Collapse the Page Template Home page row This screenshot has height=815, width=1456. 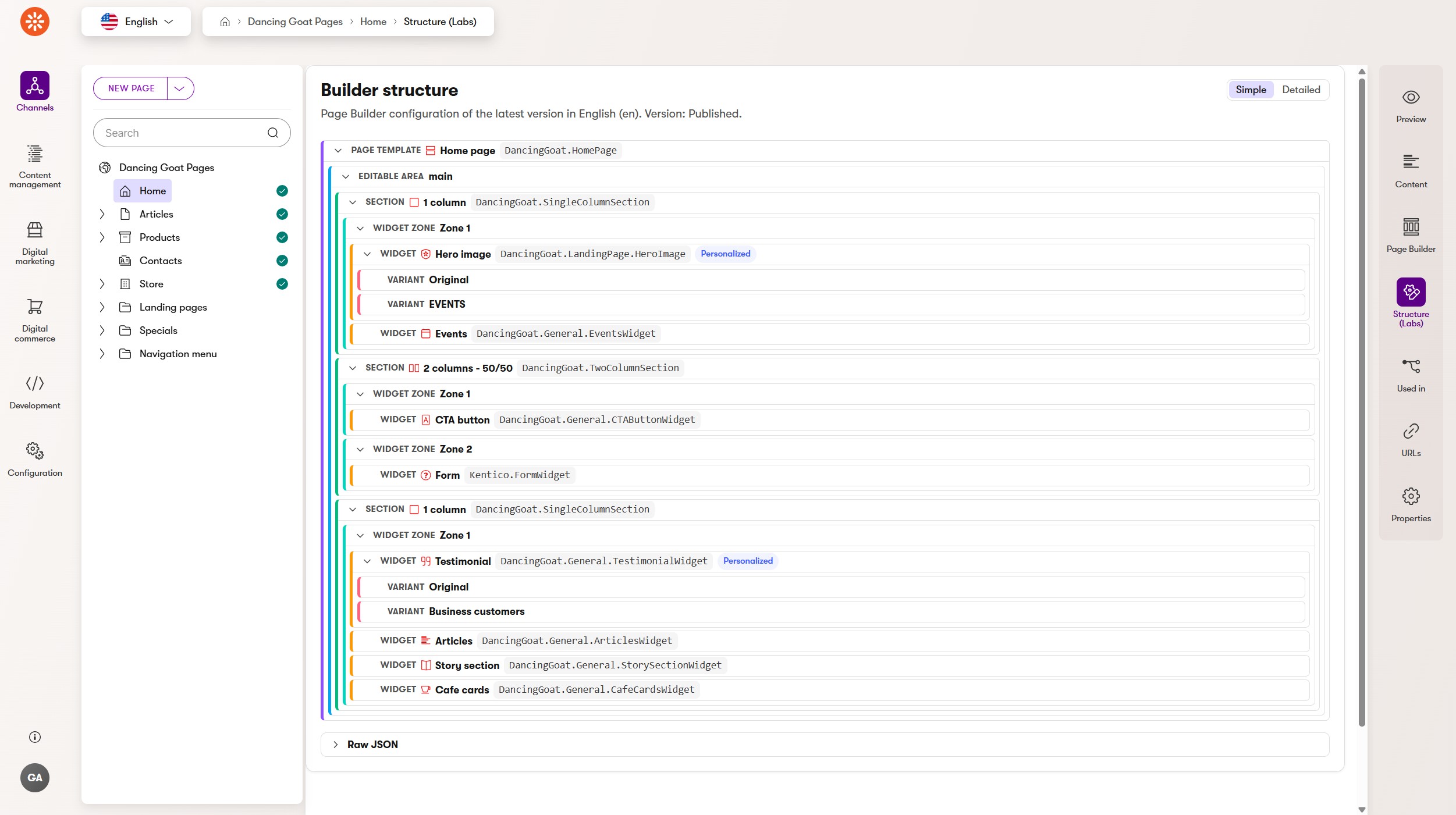(338, 151)
